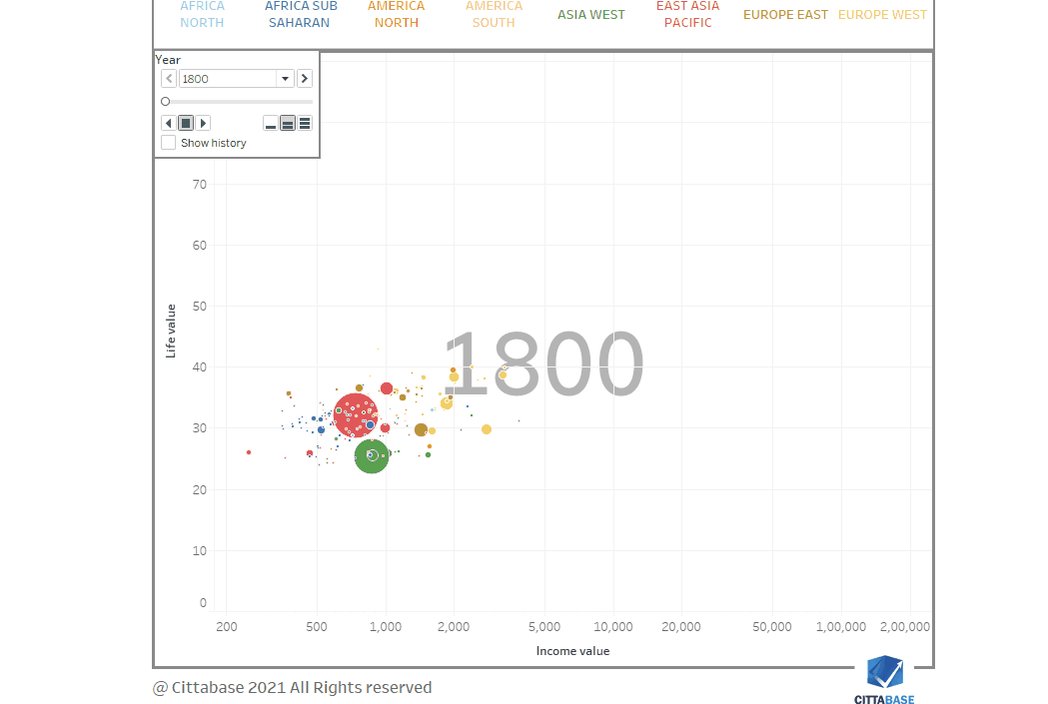Click the 1800 year input field

(x=228, y=79)
